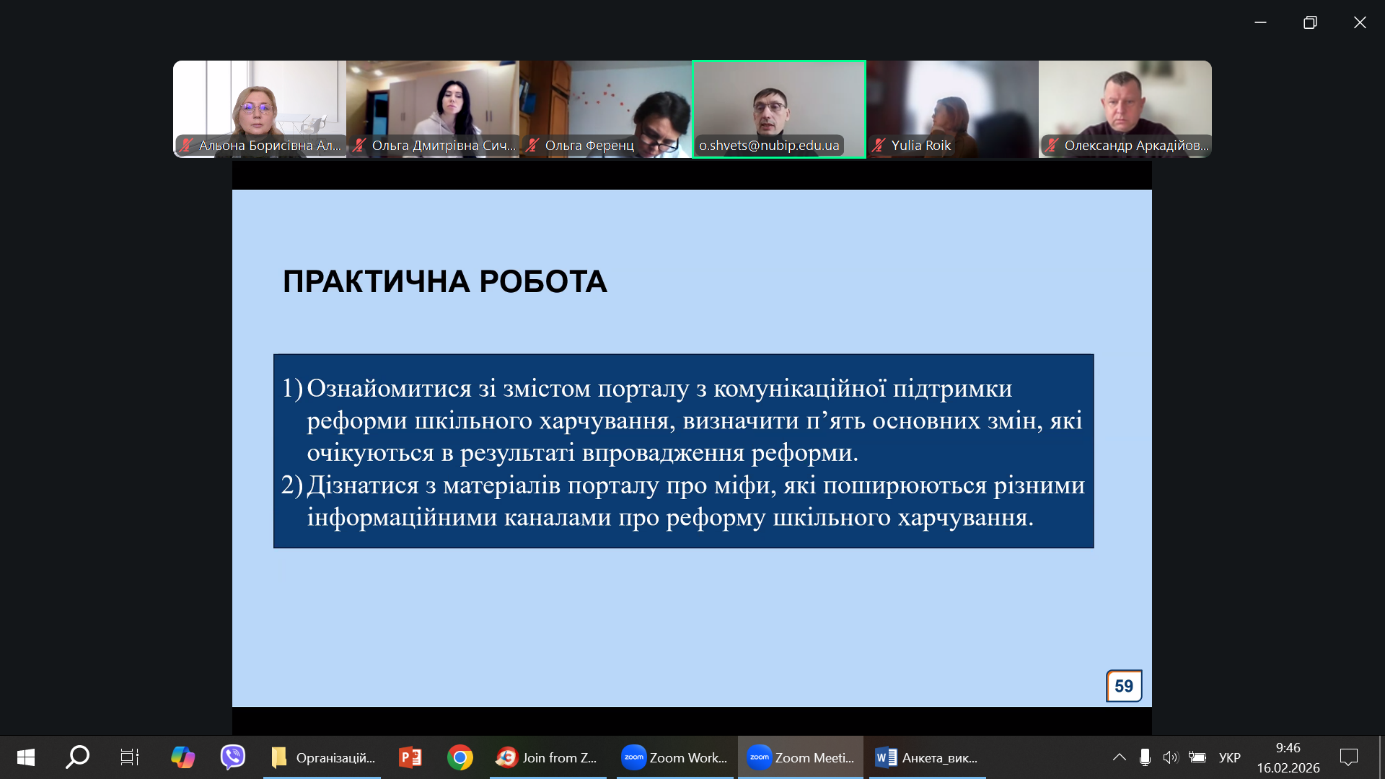
Task: Open the Анкета_вик... Word document
Action: point(926,757)
